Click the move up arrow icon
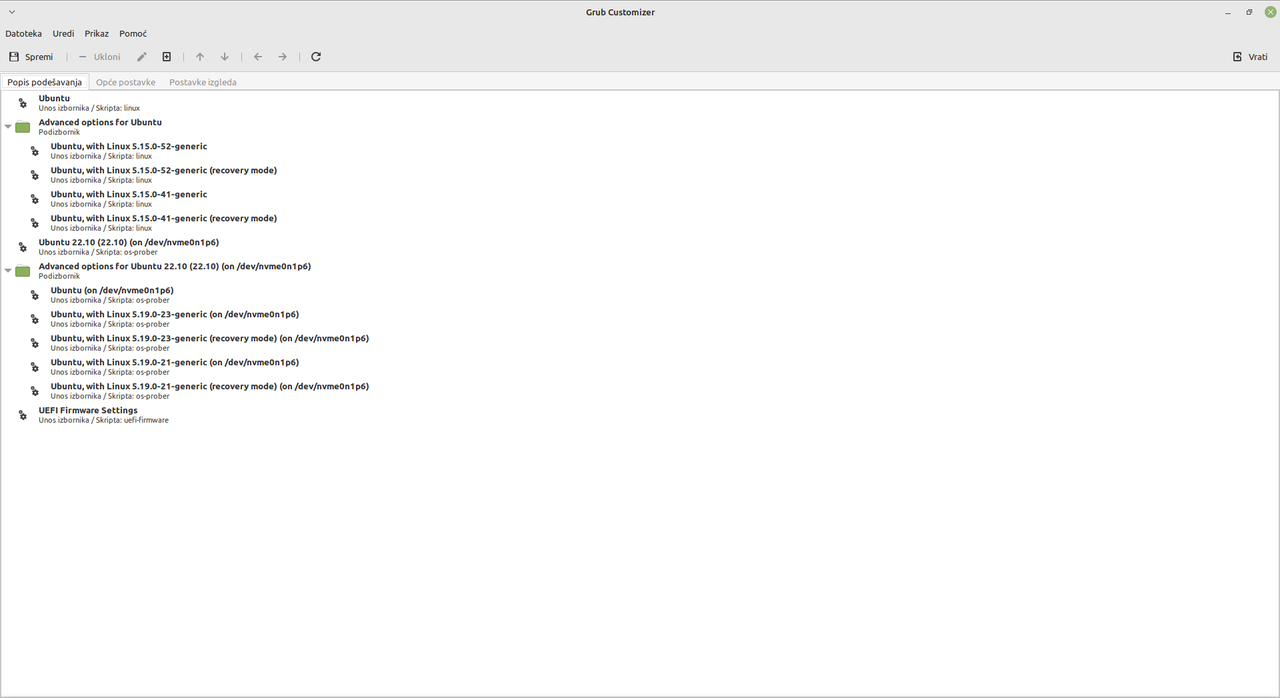The width and height of the screenshot is (1280, 698). tap(200, 57)
